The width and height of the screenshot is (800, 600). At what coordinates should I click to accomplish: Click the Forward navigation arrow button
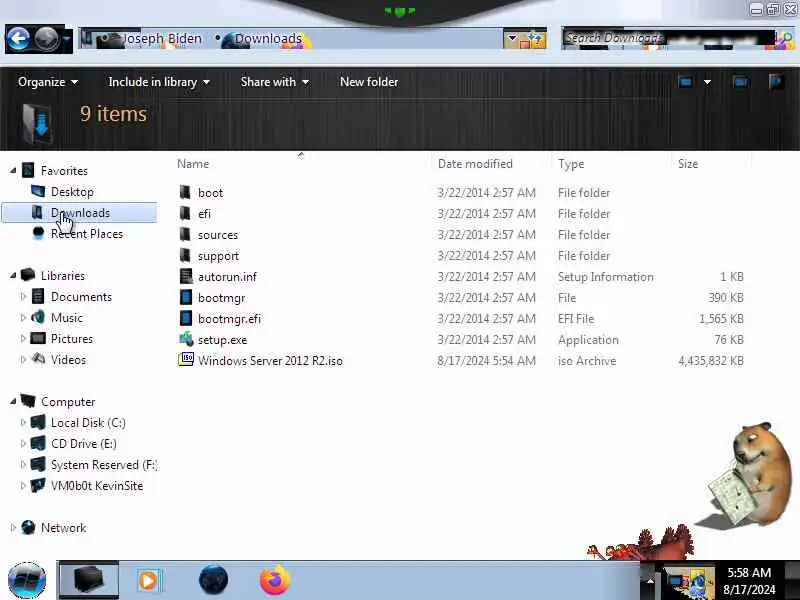(47, 39)
